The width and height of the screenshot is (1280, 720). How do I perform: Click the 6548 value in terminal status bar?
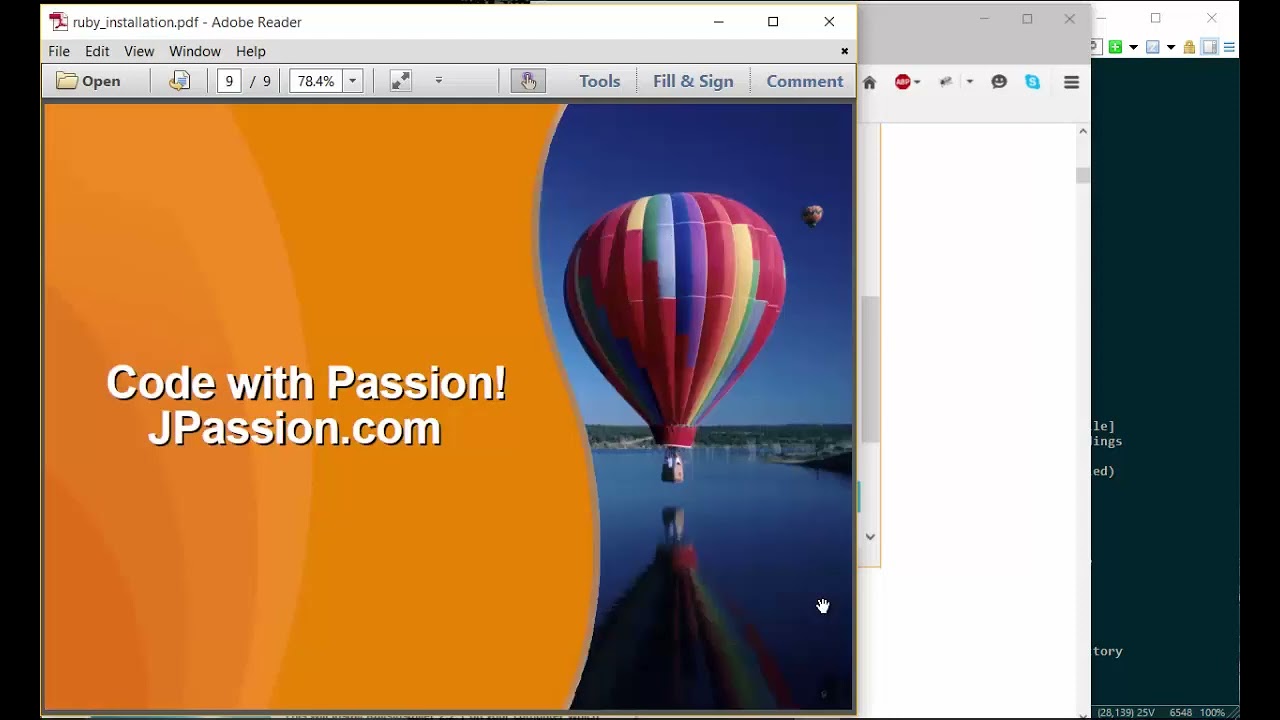coord(1181,713)
